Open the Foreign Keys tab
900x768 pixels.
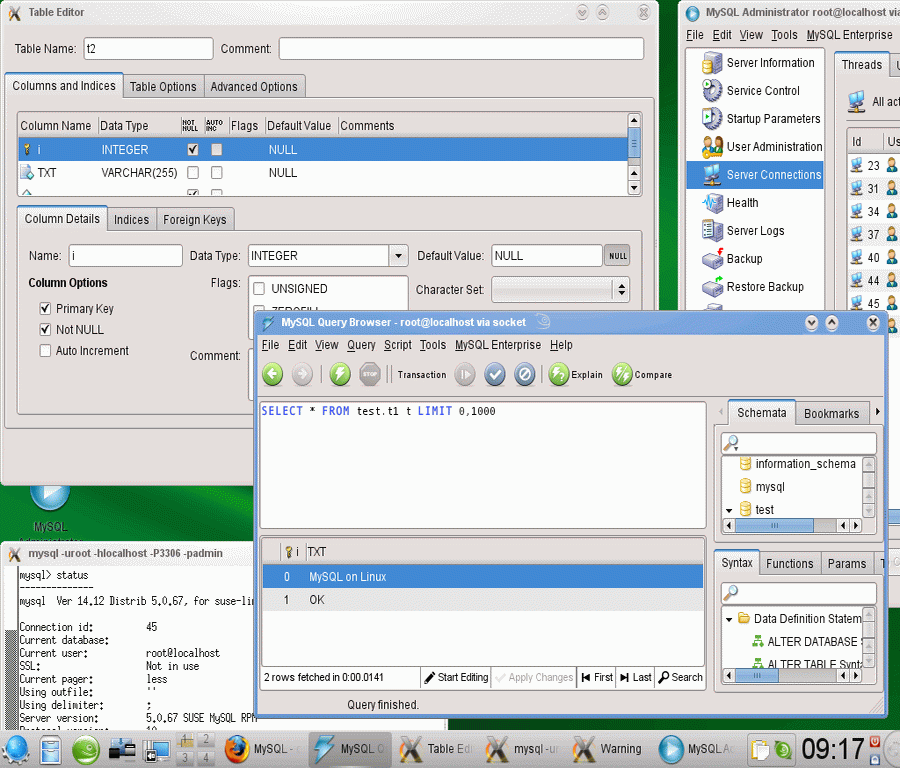[195, 219]
